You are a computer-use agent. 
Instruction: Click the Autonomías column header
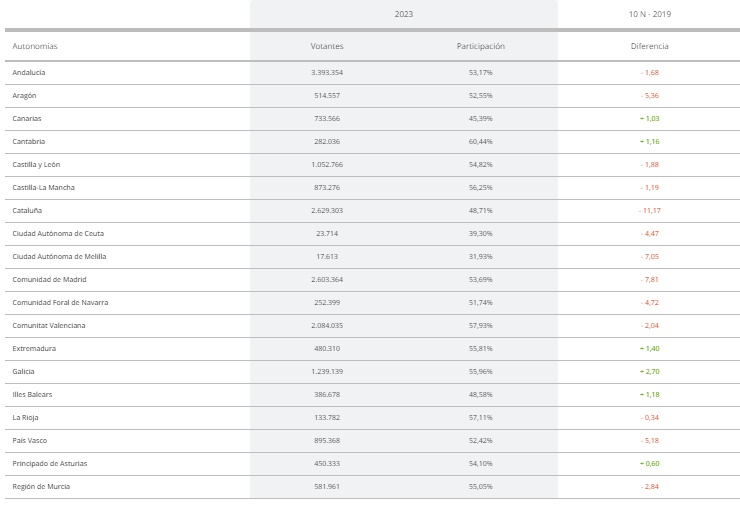point(34,46)
